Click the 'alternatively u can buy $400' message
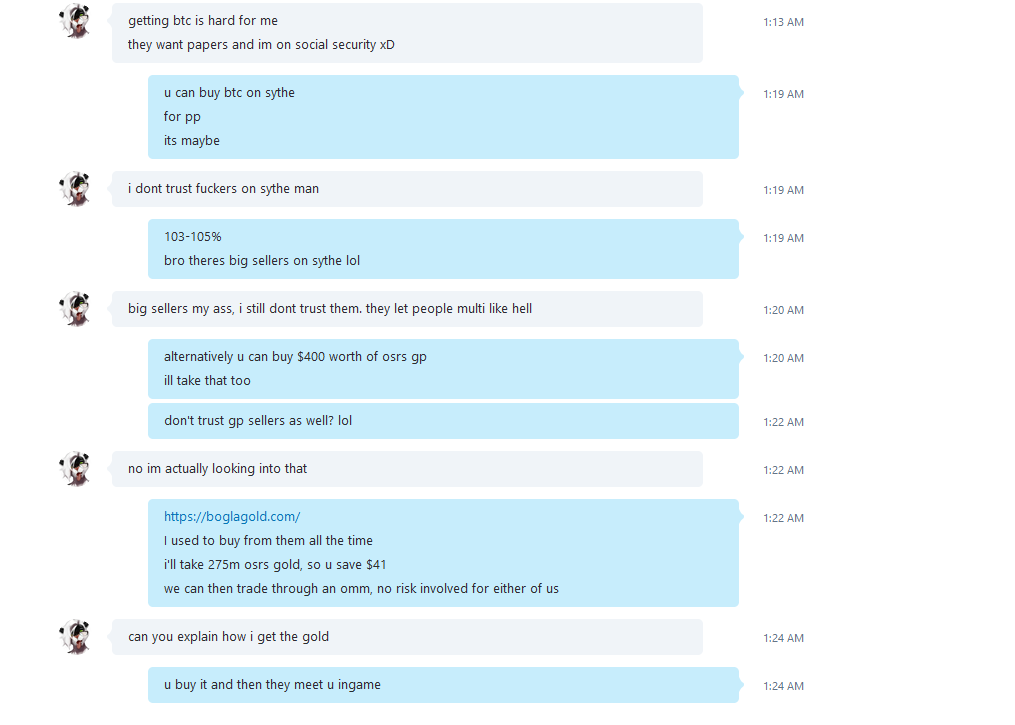This screenshot has height=725, width=1015. [443, 369]
